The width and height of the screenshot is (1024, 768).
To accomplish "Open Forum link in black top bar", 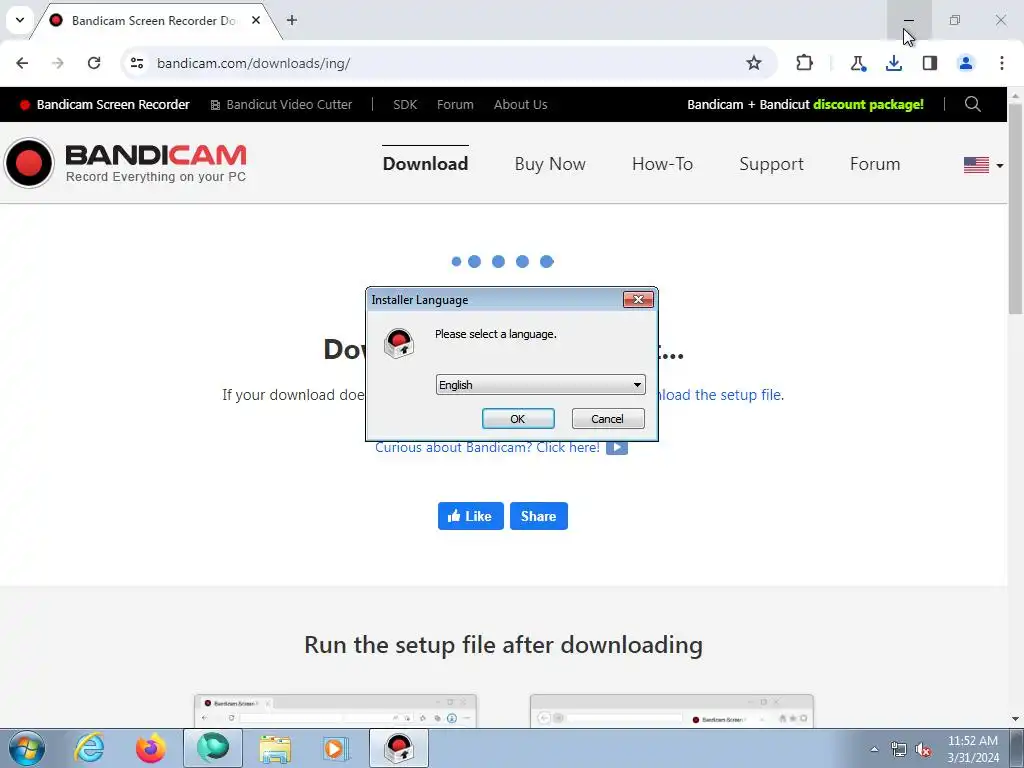I will point(455,104).
